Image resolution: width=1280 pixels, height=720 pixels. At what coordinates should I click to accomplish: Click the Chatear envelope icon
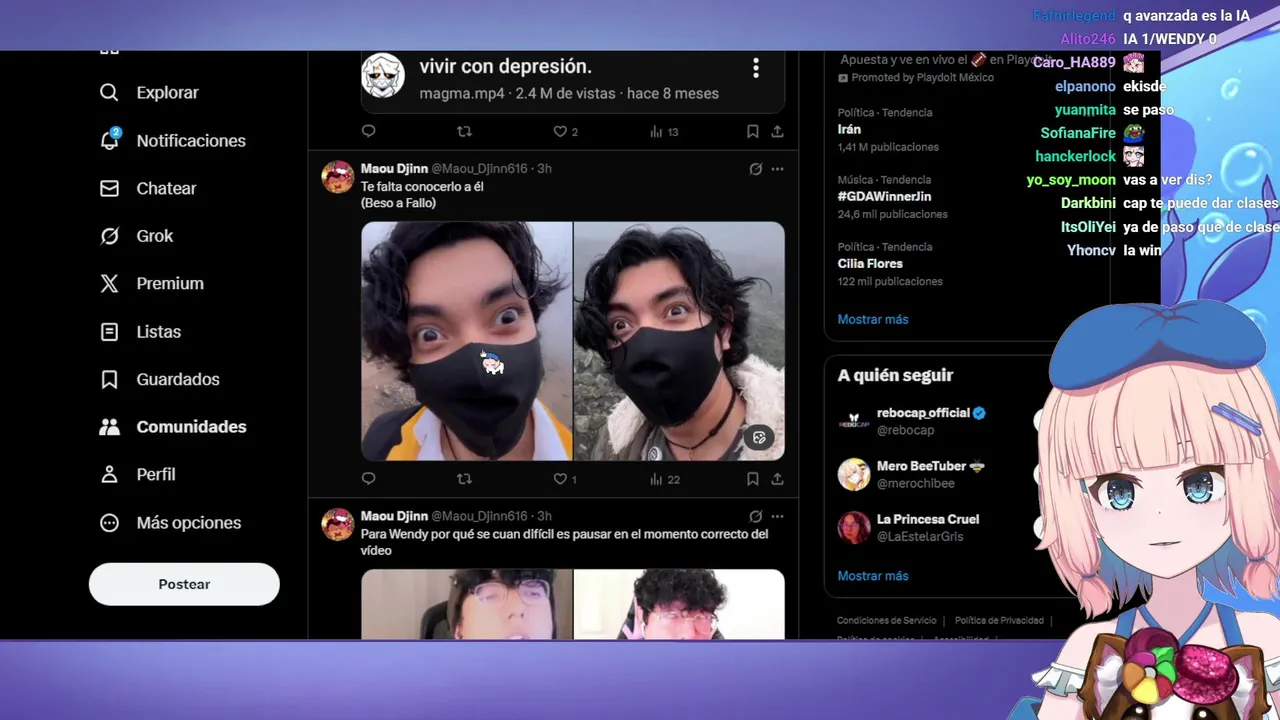point(109,188)
